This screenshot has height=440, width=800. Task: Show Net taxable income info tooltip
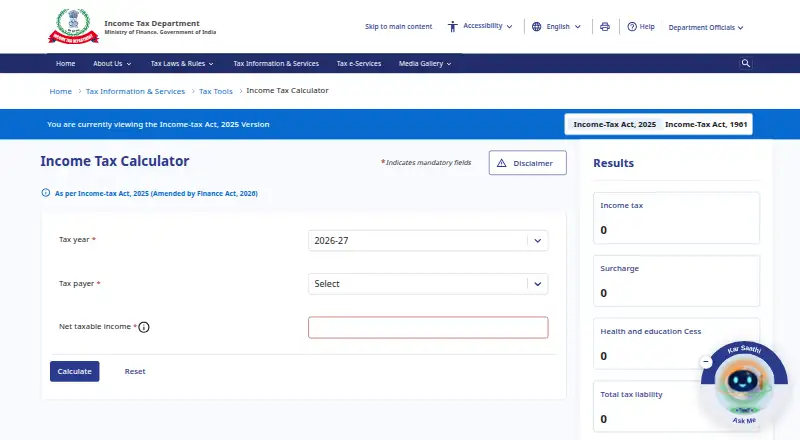[144, 327]
